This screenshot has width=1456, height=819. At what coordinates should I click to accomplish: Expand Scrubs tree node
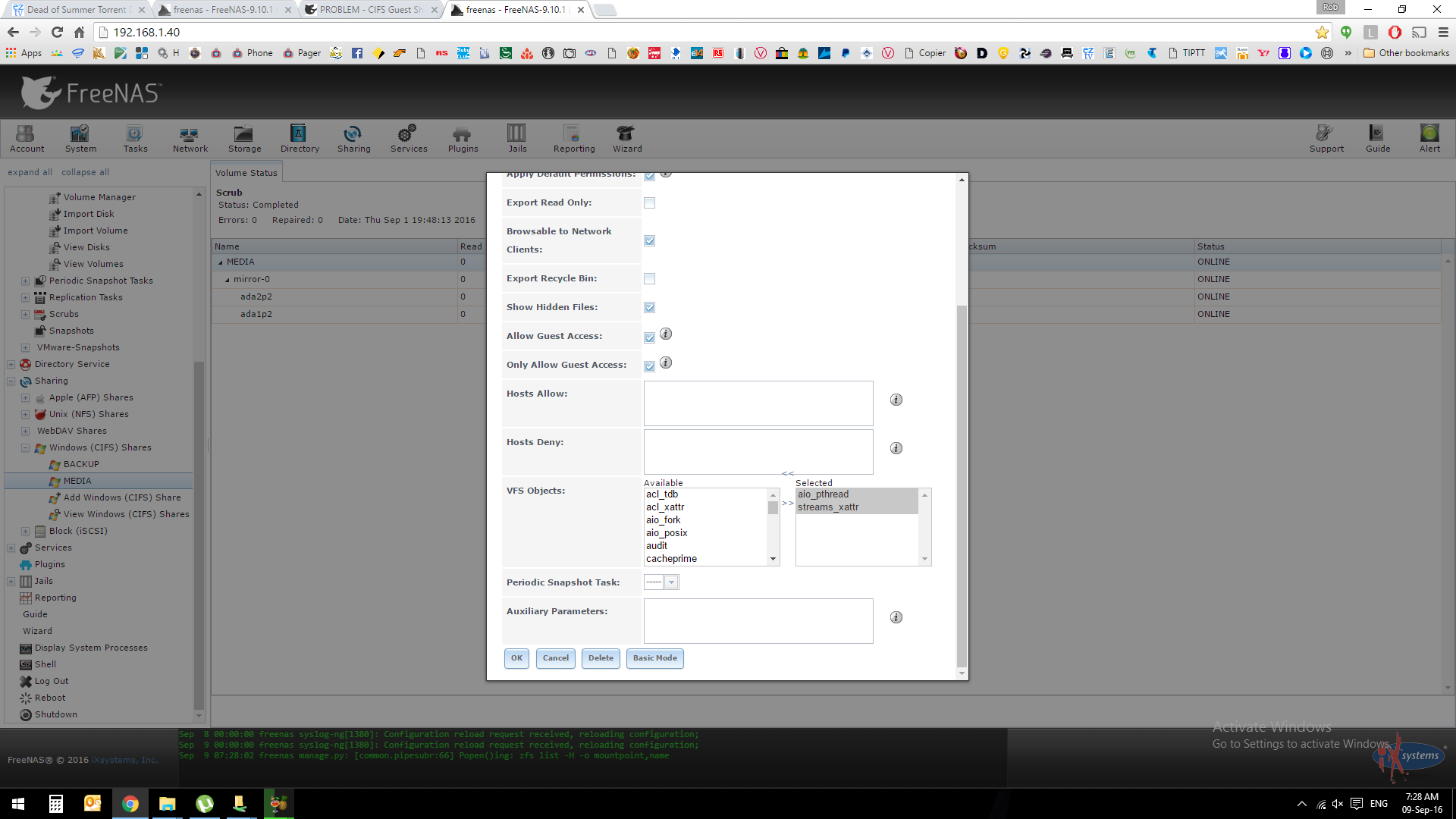coord(25,314)
